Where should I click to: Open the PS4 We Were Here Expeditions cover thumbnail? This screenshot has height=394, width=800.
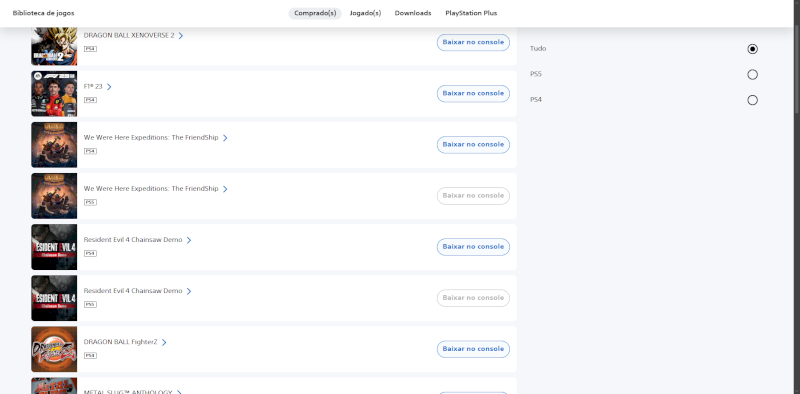[54, 145]
